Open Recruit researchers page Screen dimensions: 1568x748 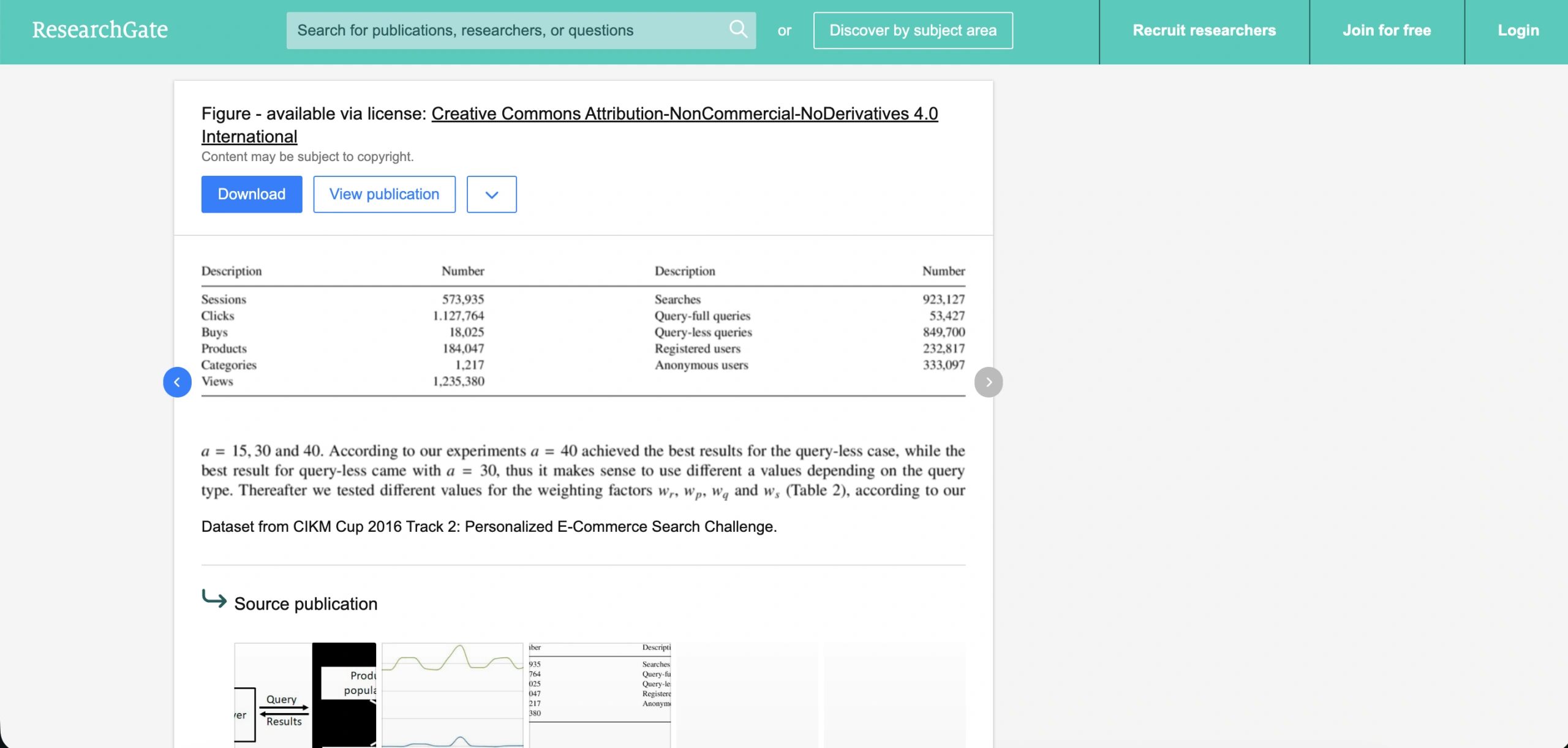(1204, 31)
